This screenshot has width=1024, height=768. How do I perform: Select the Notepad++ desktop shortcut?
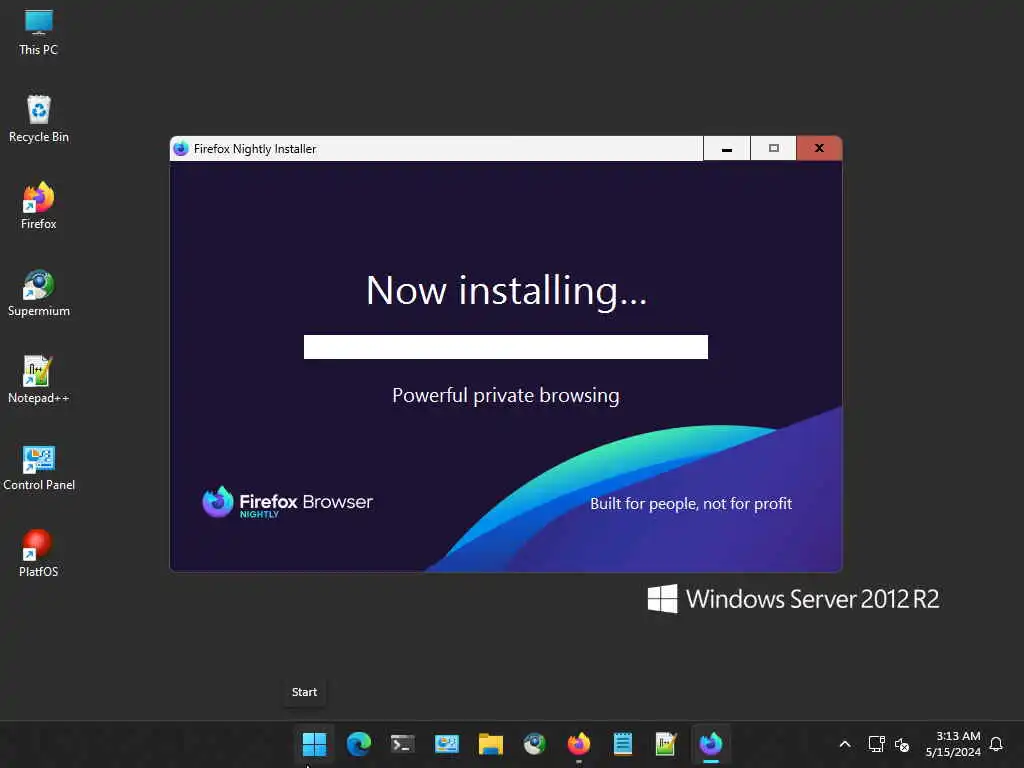coord(39,381)
